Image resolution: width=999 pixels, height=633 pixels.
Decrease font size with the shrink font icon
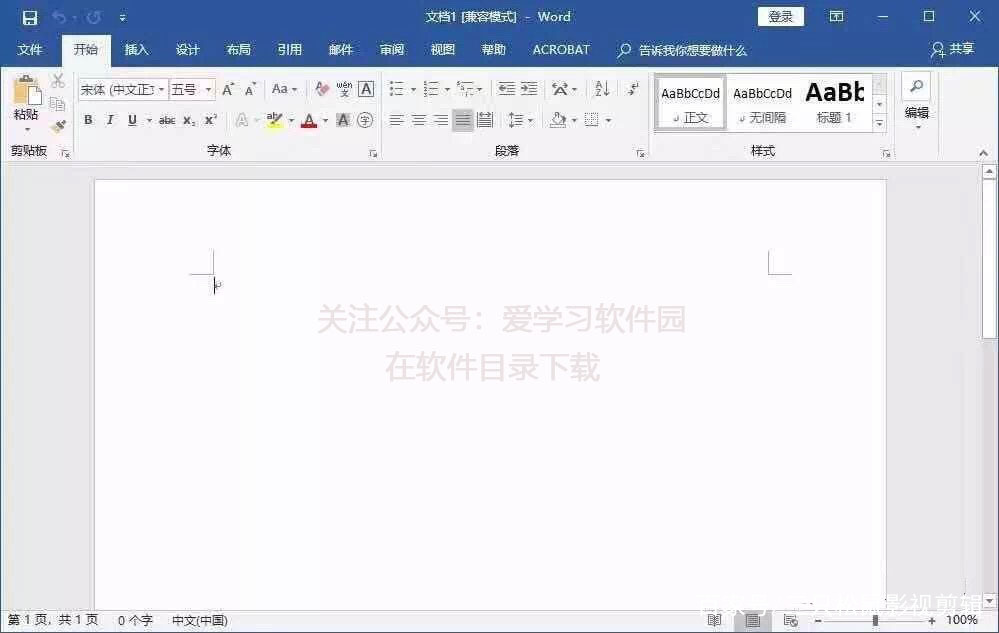click(250, 89)
